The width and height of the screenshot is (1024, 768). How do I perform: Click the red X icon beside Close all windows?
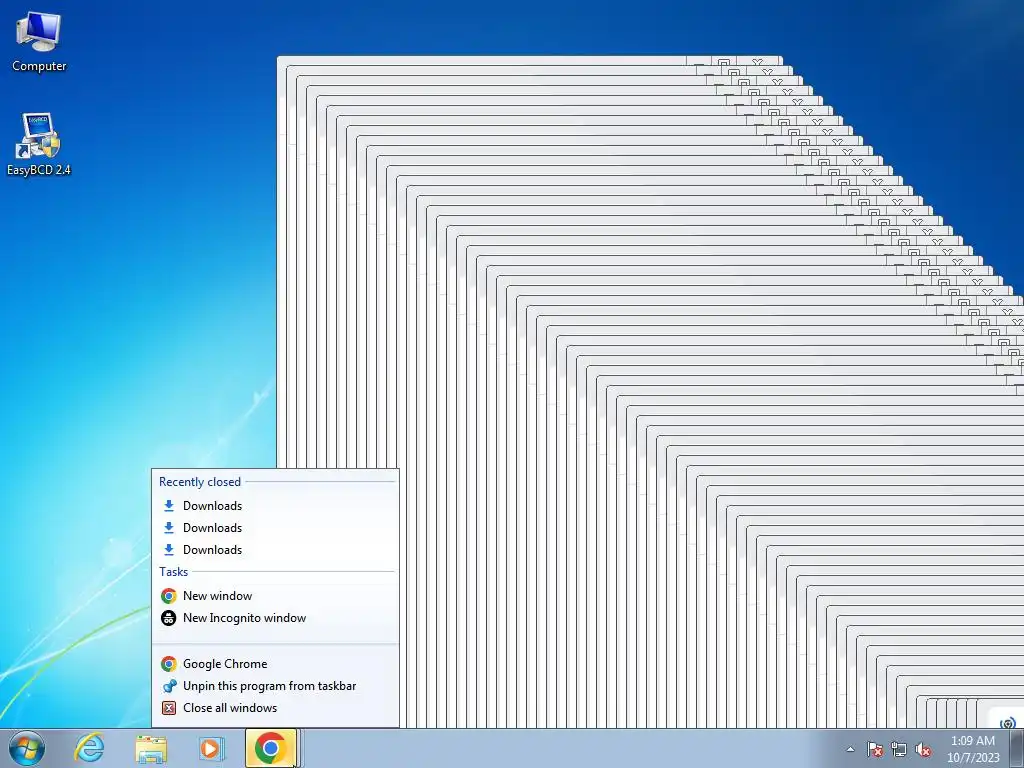168,708
